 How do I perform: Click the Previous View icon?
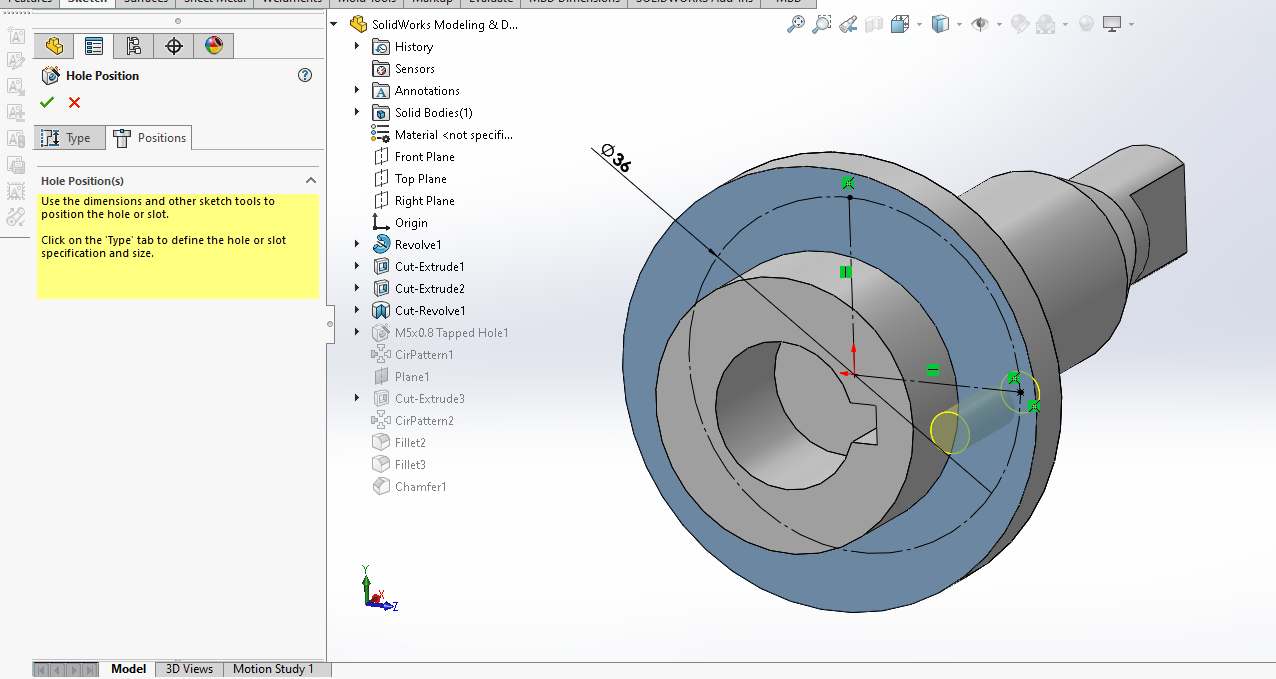point(847,24)
